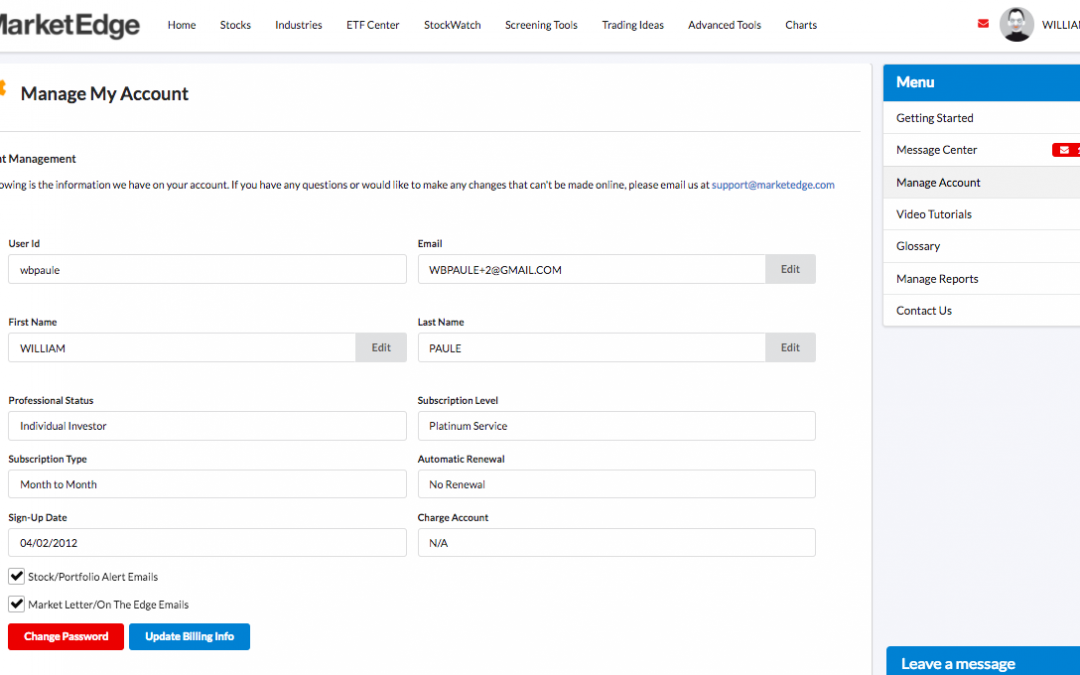Open Manage Reports in side menu
The width and height of the screenshot is (1080, 675).
point(982,279)
